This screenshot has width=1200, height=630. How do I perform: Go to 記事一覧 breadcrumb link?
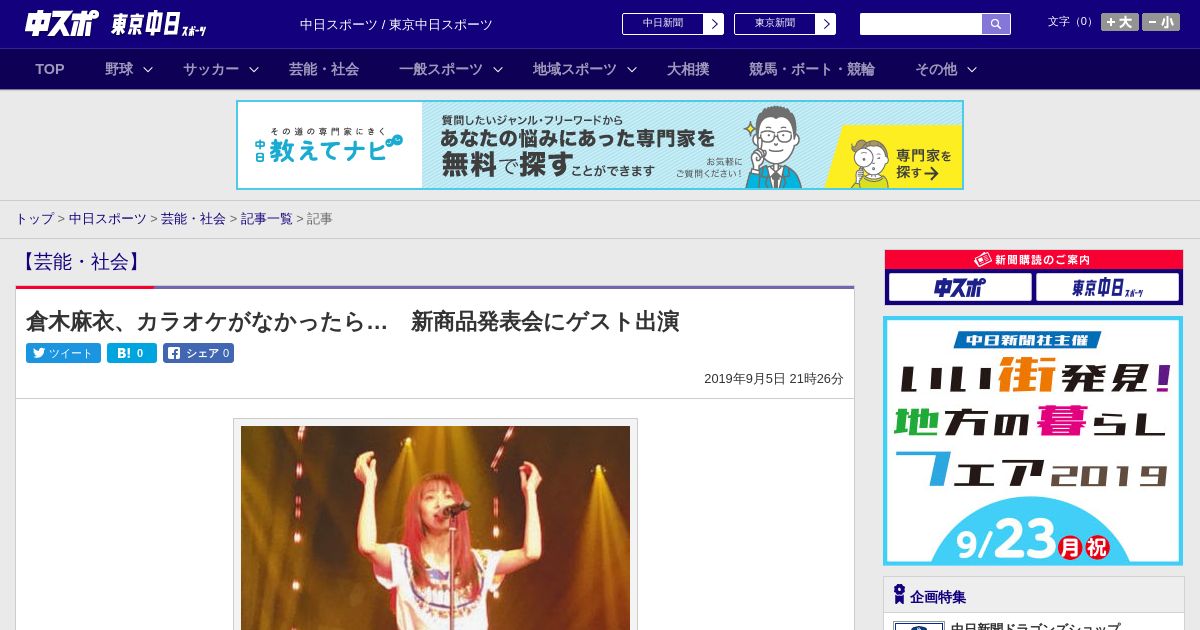coord(266,218)
